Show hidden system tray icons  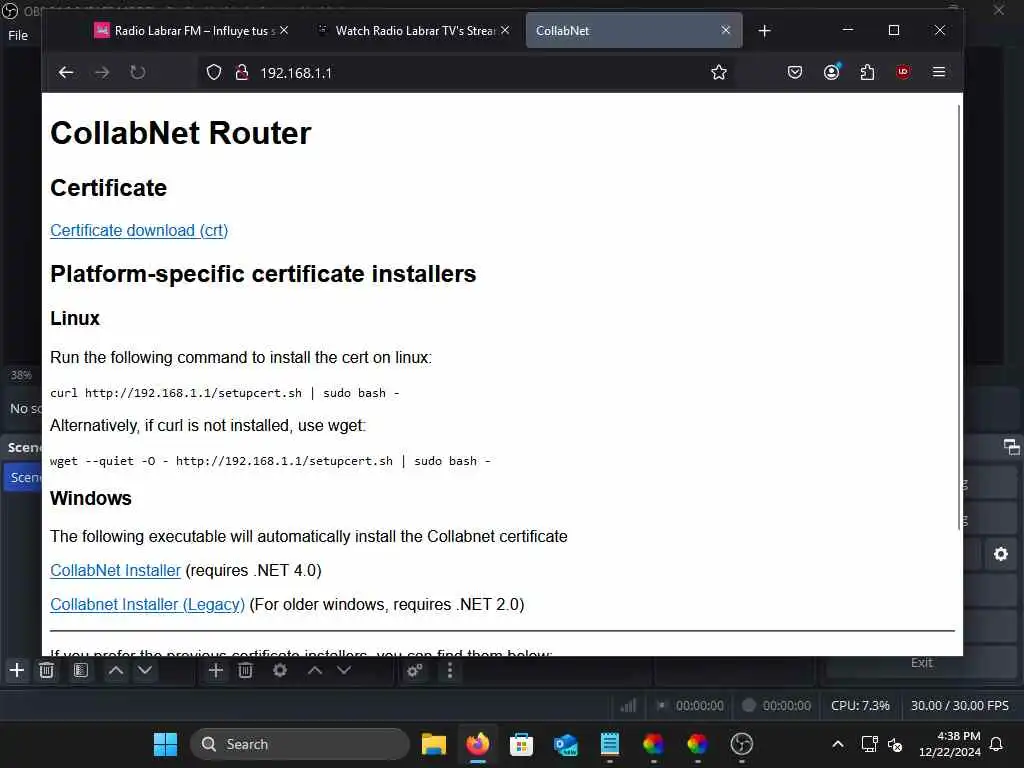tap(838, 744)
